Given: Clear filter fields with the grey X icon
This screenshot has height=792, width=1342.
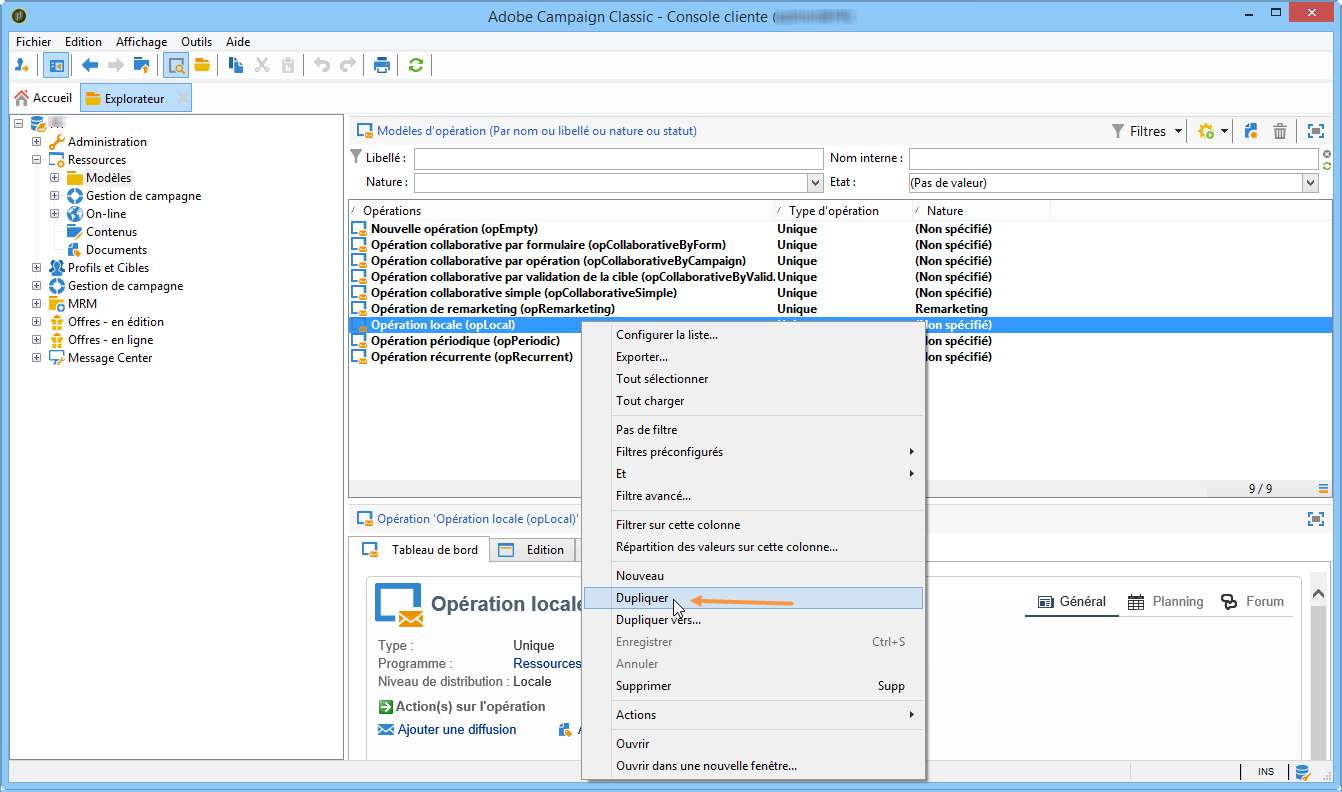Looking at the screenshot, I should (x=1327, y=154).
